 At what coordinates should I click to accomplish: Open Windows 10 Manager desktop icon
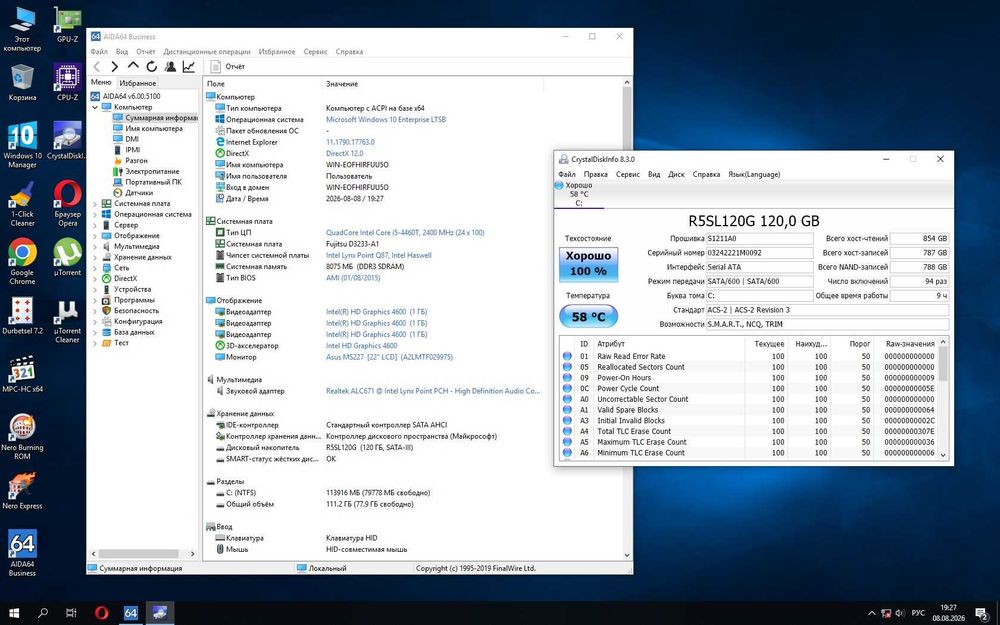22,145
